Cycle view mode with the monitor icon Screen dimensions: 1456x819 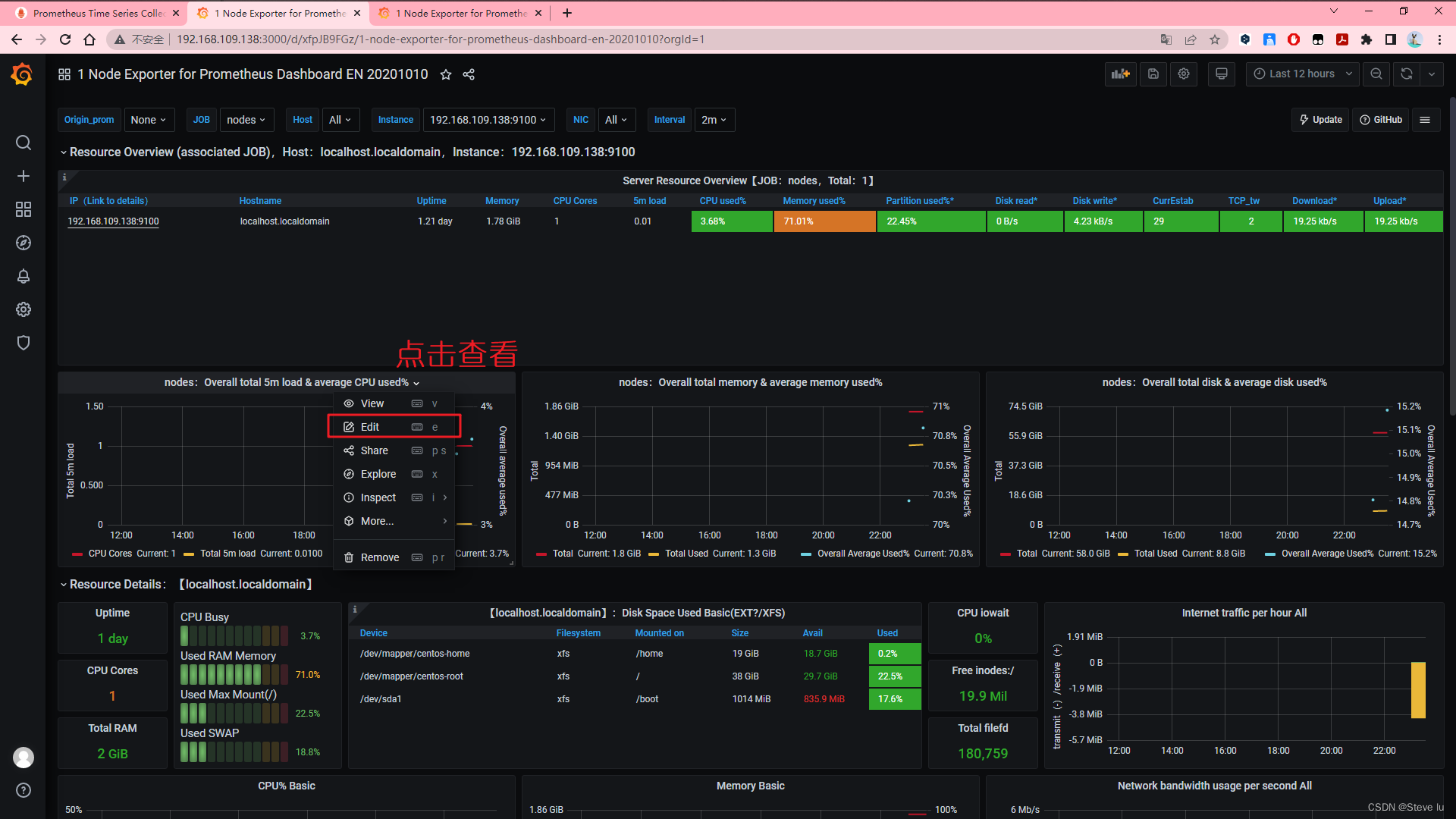1222,74
